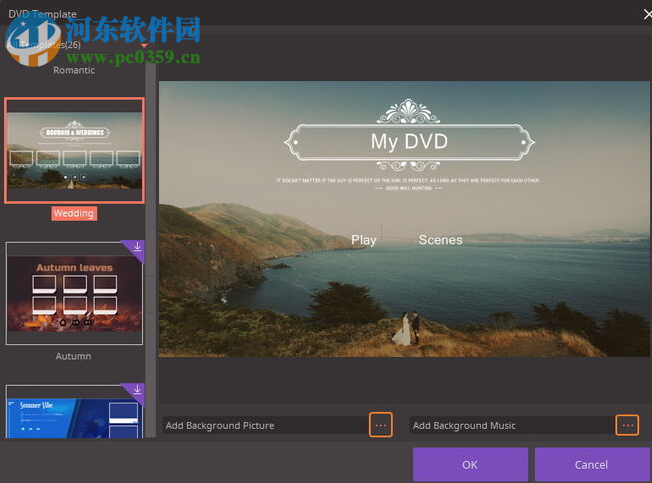Download the Autumn template via corner arrow

137,248
